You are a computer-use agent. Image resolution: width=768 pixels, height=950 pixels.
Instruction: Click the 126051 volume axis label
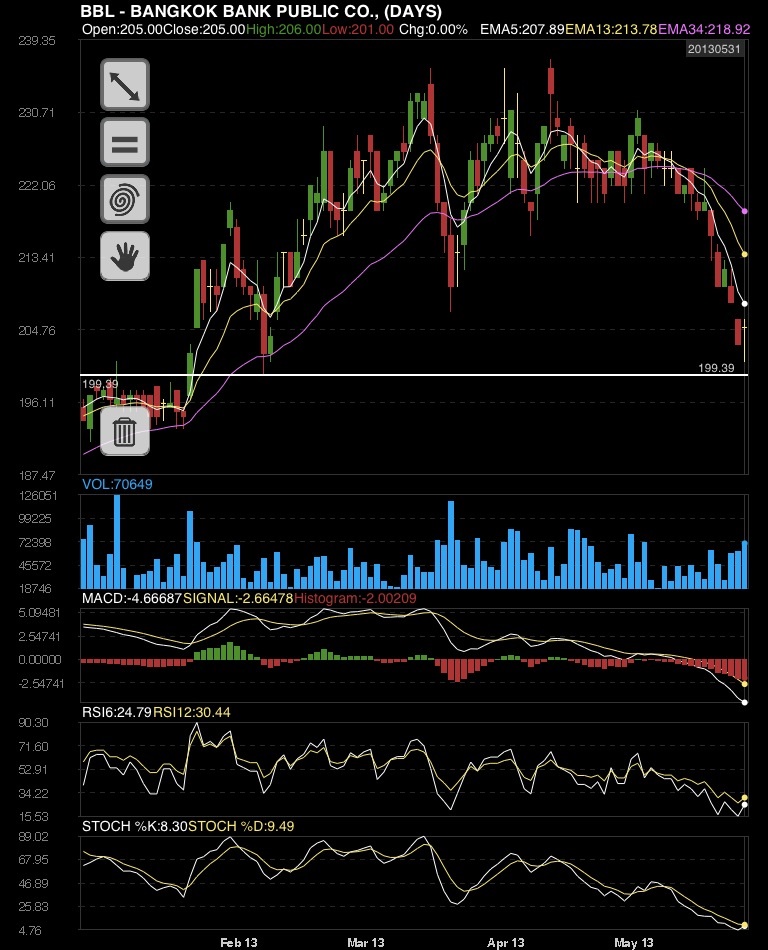[x=38, y=496]
